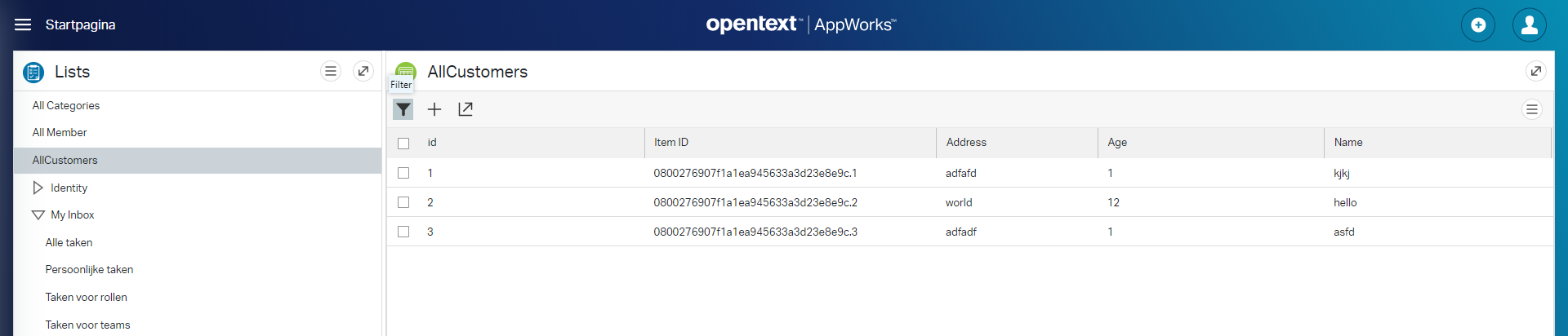Image resolution: width=1568 pixels, height=336 pixels.
Task: Open the table options menu icon
Action: [x=1532, y=109]
